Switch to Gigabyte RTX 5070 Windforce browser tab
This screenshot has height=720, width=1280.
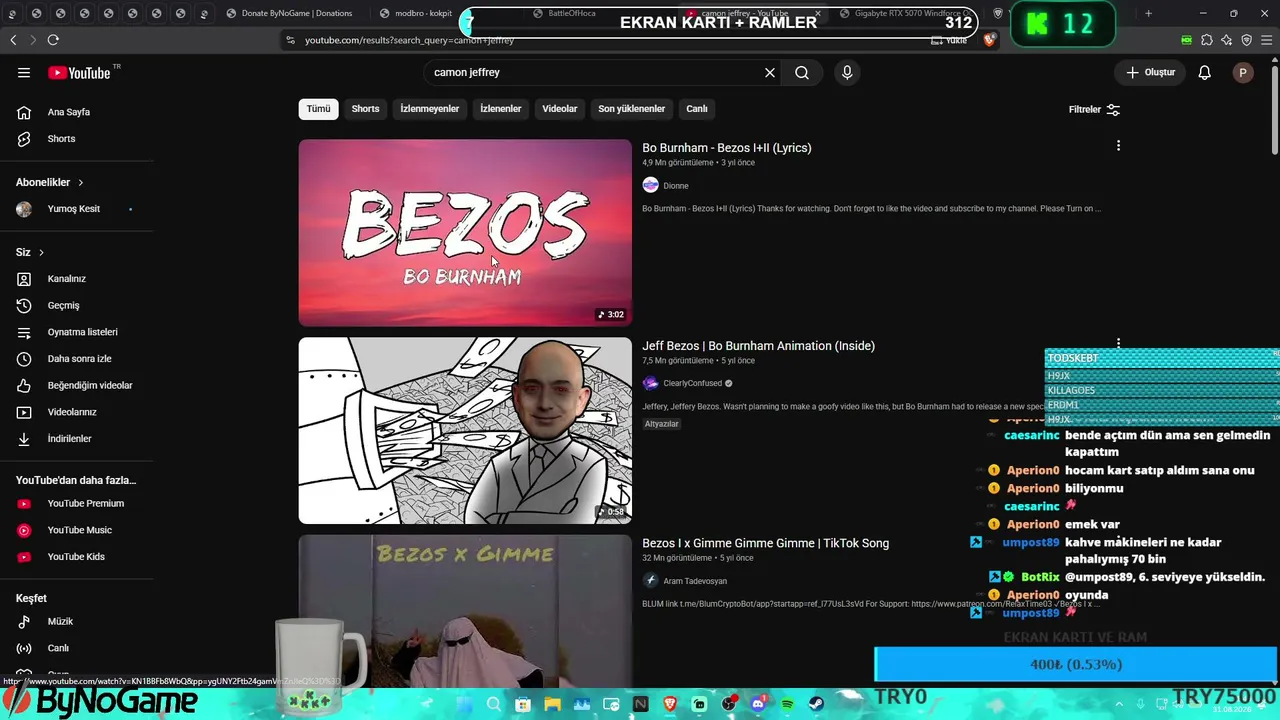(905, 14)
